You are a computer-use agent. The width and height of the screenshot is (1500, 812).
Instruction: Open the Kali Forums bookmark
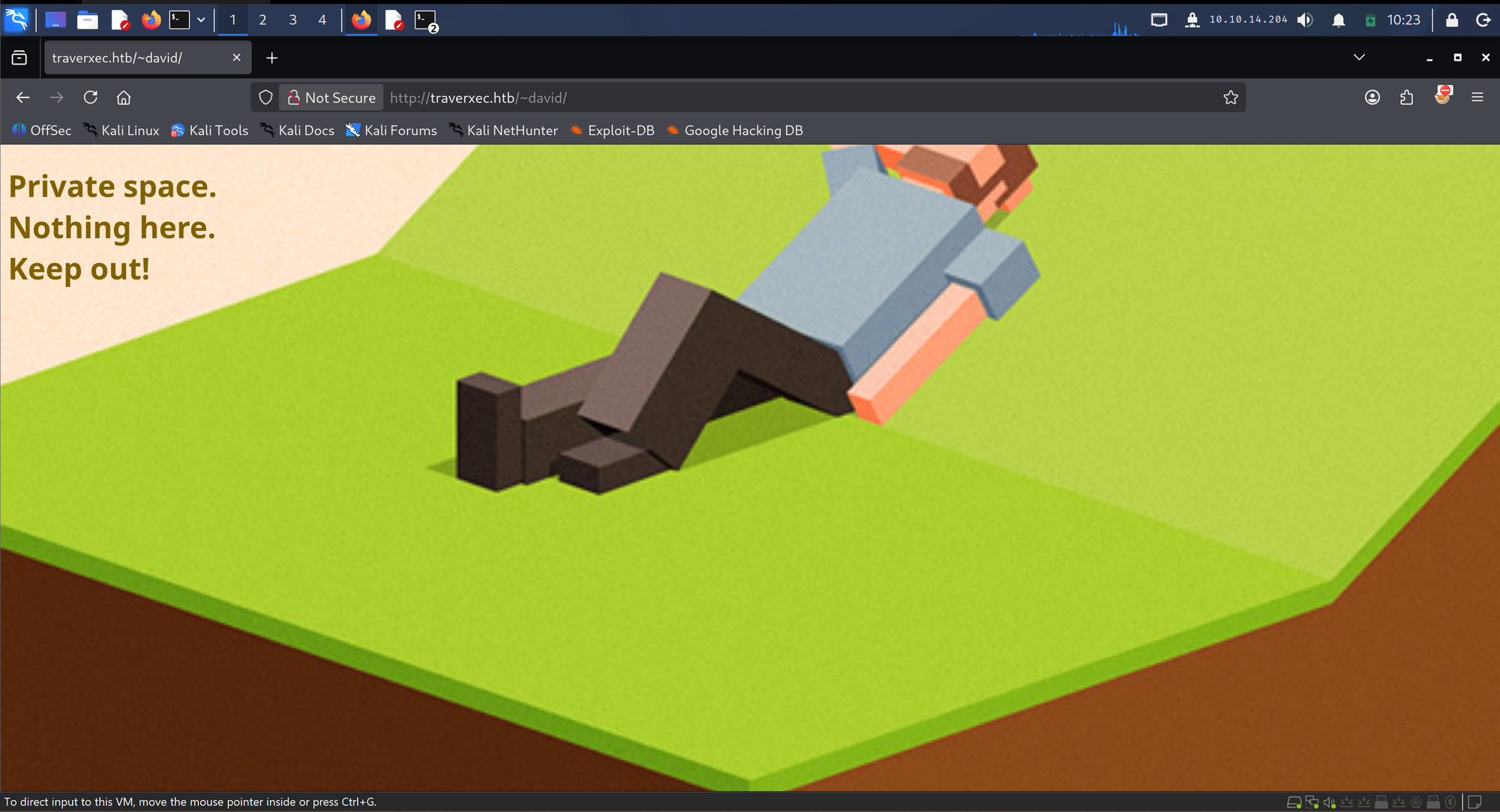(x=391, y=130)
